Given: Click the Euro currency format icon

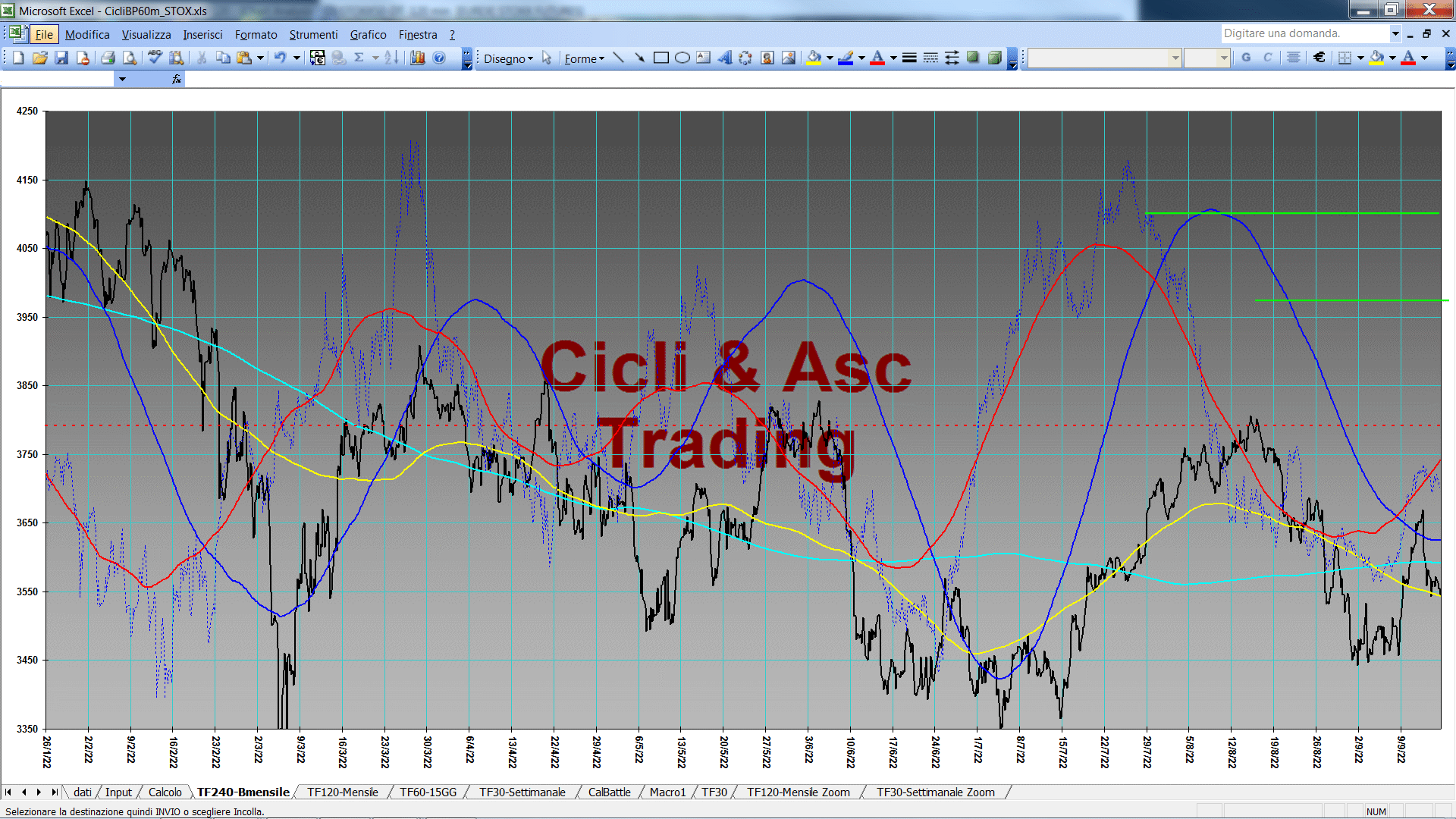Looking at the screenshot, I should pyautogui.click(x=1319, y=58).
